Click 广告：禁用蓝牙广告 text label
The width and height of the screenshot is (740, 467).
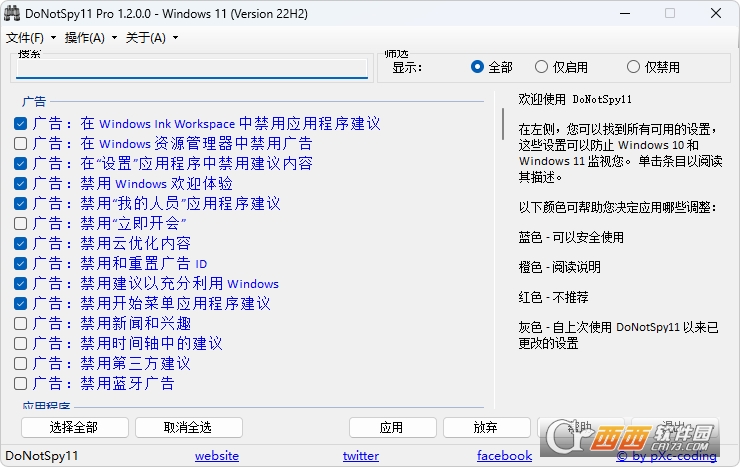click(104, 384)
